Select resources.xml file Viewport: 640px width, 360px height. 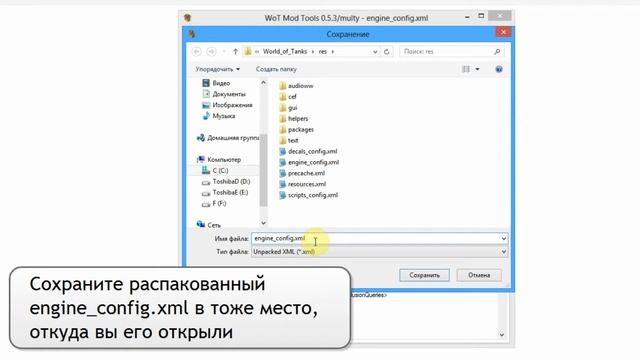pyautogui.click(x=302, y=184)
